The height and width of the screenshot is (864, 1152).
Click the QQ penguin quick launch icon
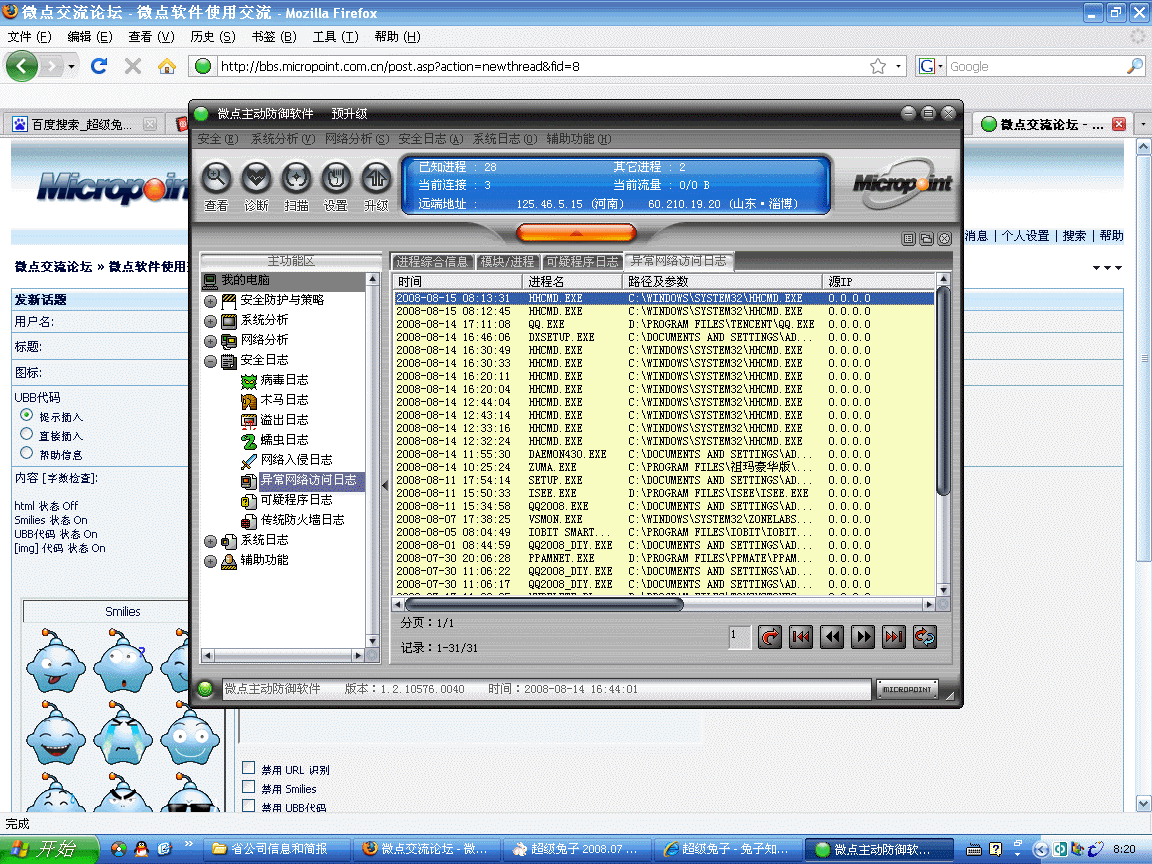coord(141,849)
